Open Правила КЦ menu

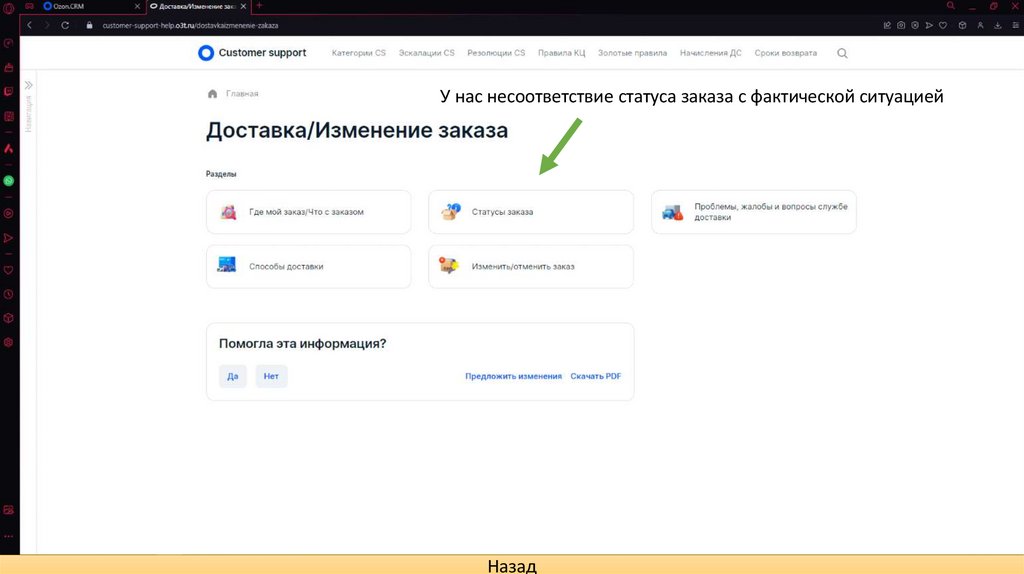[x=562, y=53]
